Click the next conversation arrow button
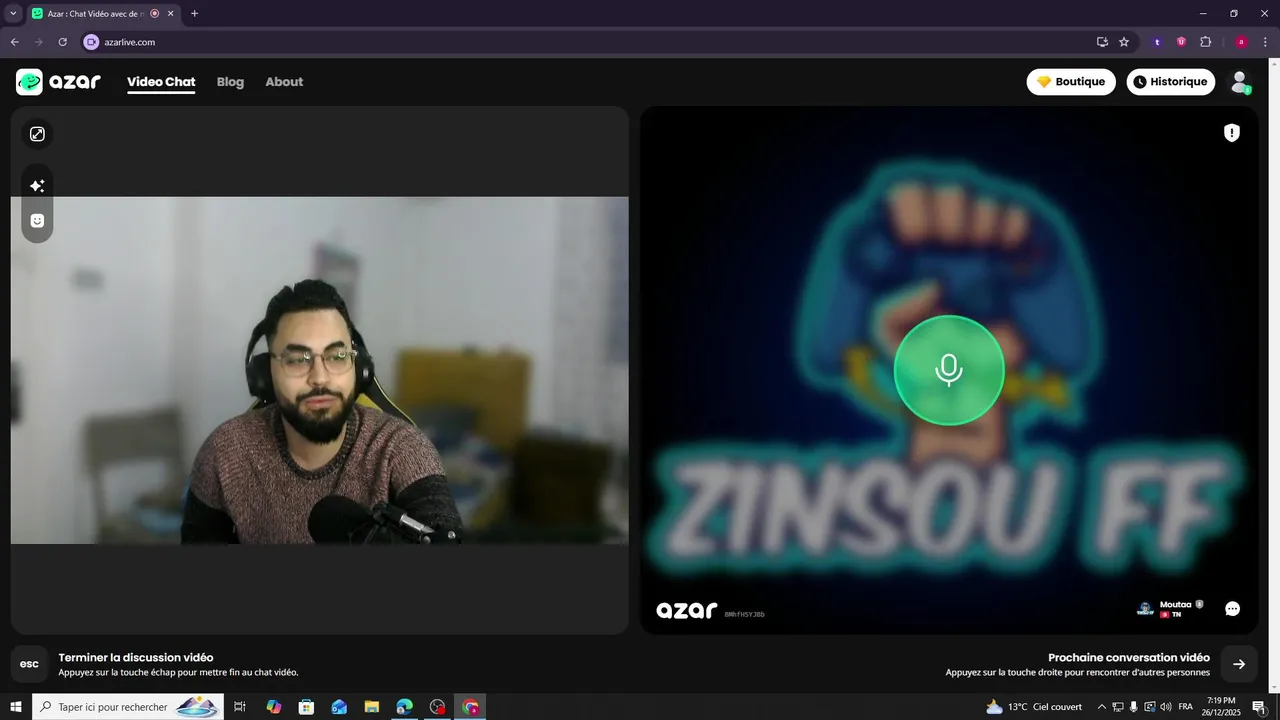Image resolution: width=1280 pixels, height=720 pixels. pyautogui.click(x=1239, y=664)
